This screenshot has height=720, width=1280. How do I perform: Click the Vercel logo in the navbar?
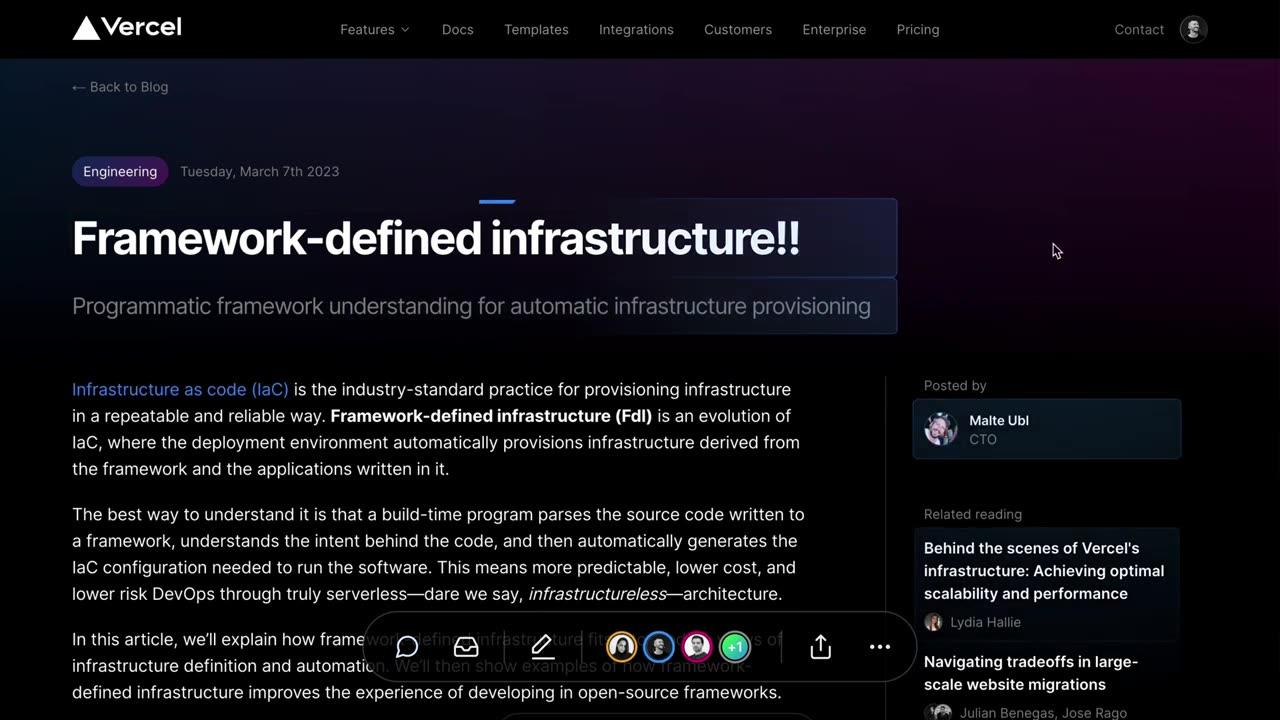click(x=126, y=29)
